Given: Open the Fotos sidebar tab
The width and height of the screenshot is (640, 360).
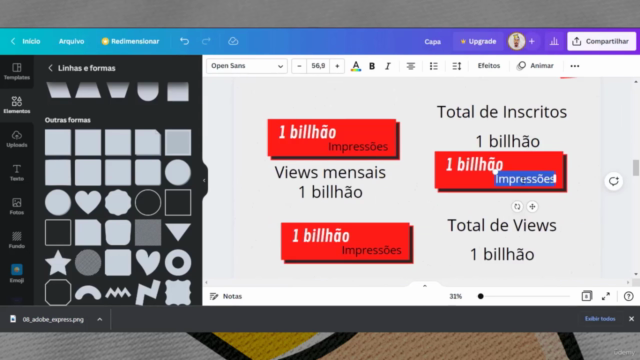Looking at the screenshot, I should tap(17, 207).
